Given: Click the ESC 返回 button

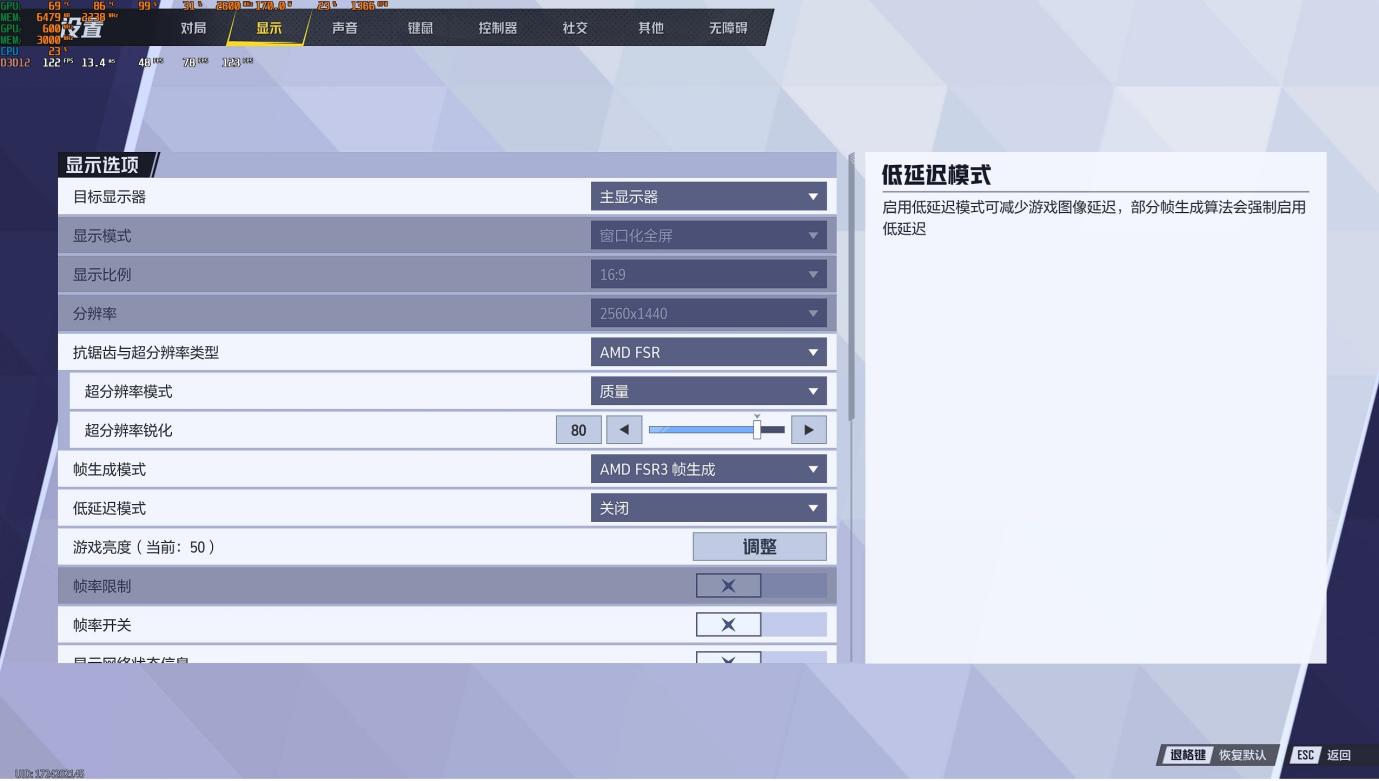Looking at the screenshot, I should coord(1324,755).
